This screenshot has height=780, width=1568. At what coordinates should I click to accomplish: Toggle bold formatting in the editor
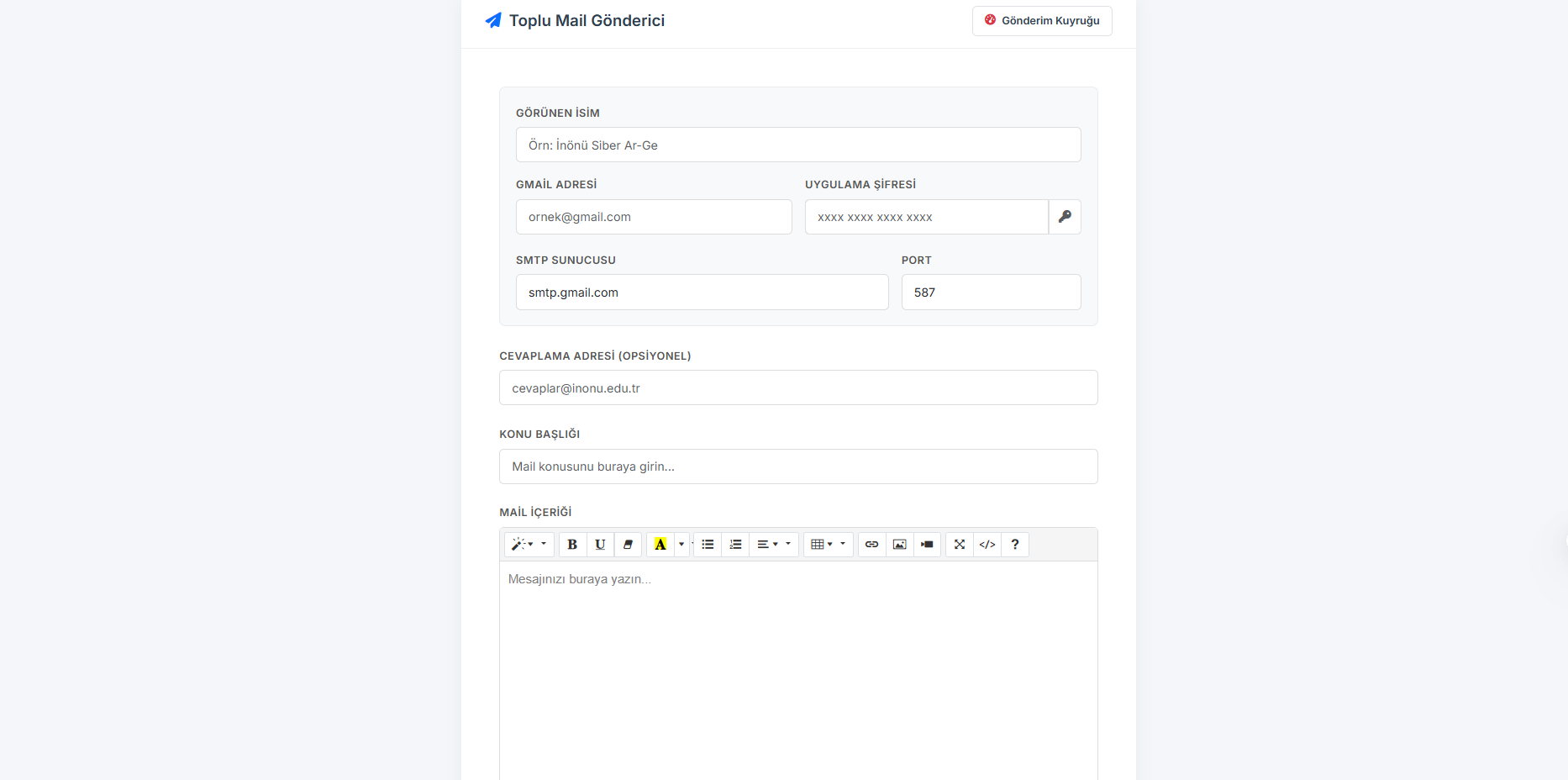[572, 545]
